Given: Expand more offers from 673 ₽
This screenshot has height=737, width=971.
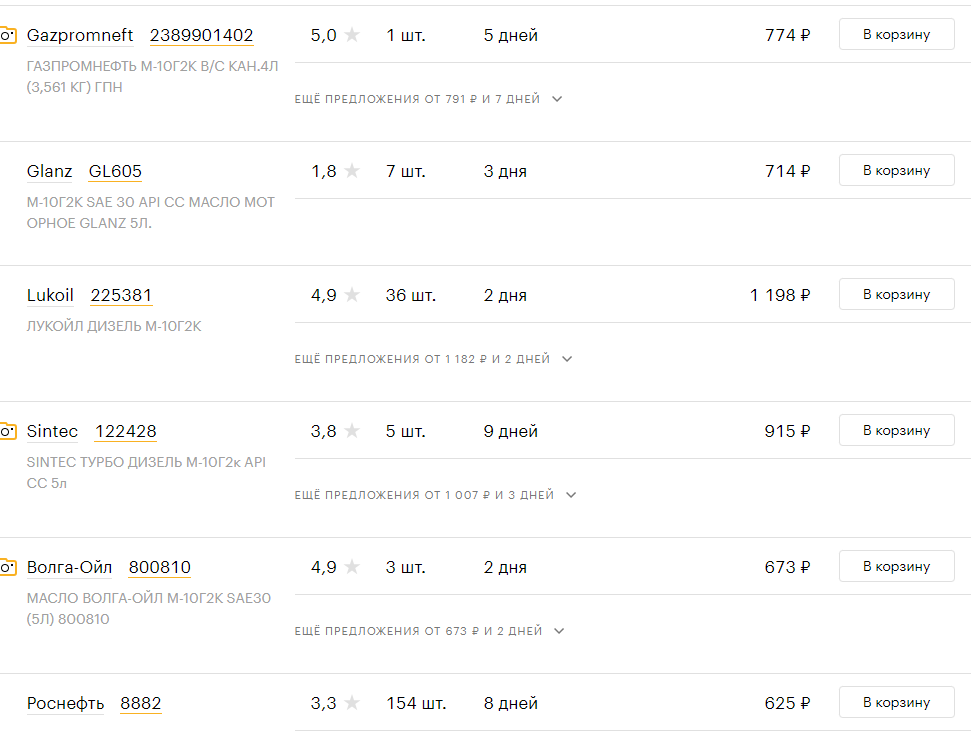Looking at the screenshot, I should 430,631.
